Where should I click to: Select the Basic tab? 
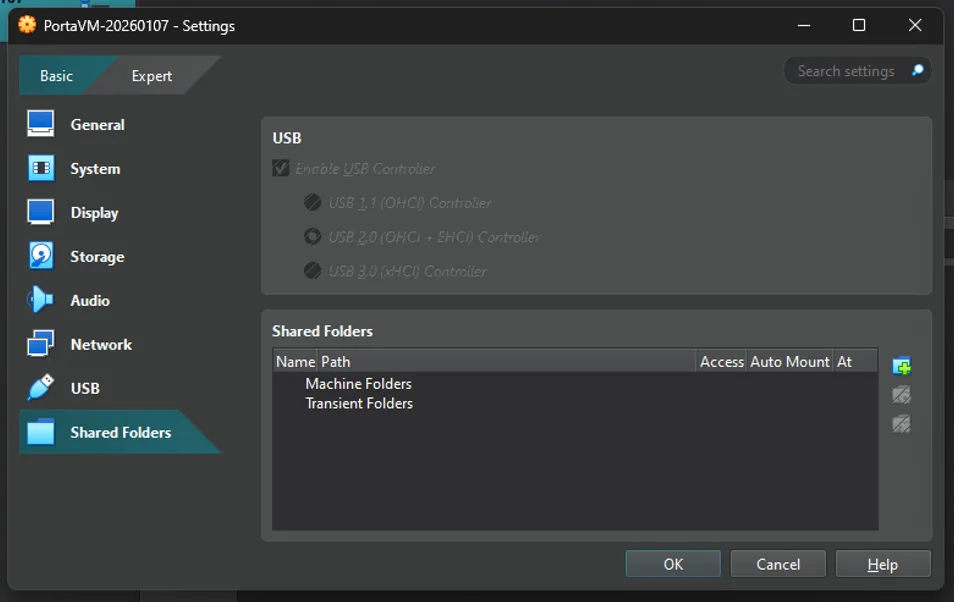[x=55, y=75]
